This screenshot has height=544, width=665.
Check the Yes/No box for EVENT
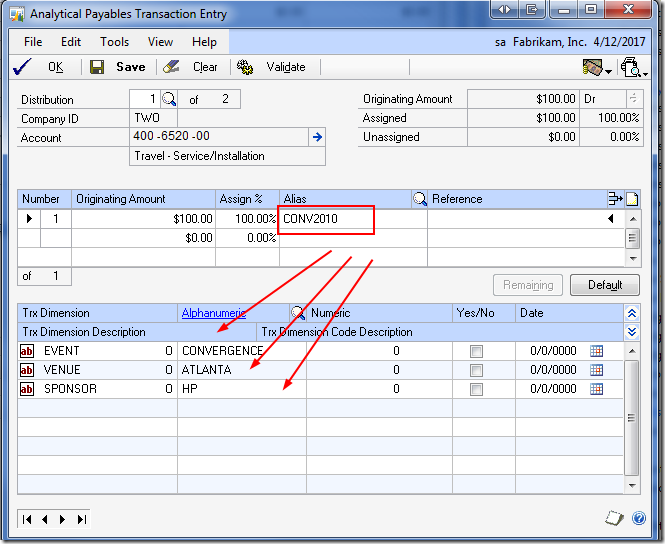[x=476, y=351]
